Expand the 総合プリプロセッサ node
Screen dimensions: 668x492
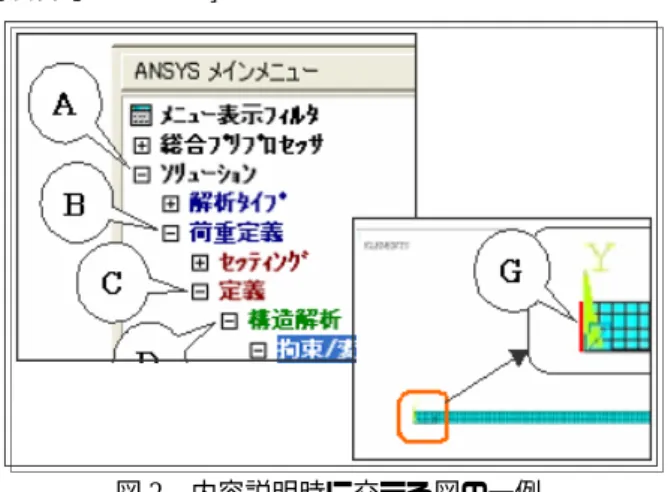141,146
